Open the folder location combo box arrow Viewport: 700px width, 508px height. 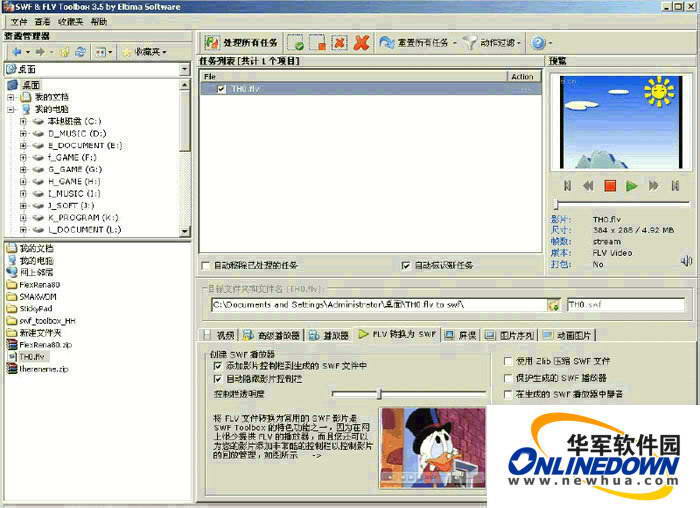[184, 69]
